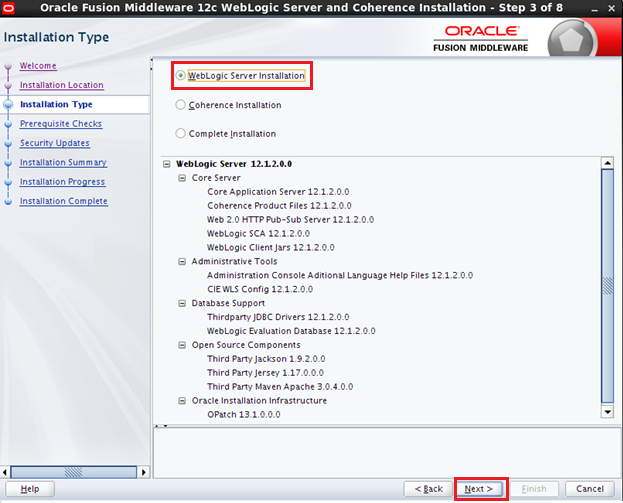
Task: Click the Installation Location step bullet icon
Action: 8,85
